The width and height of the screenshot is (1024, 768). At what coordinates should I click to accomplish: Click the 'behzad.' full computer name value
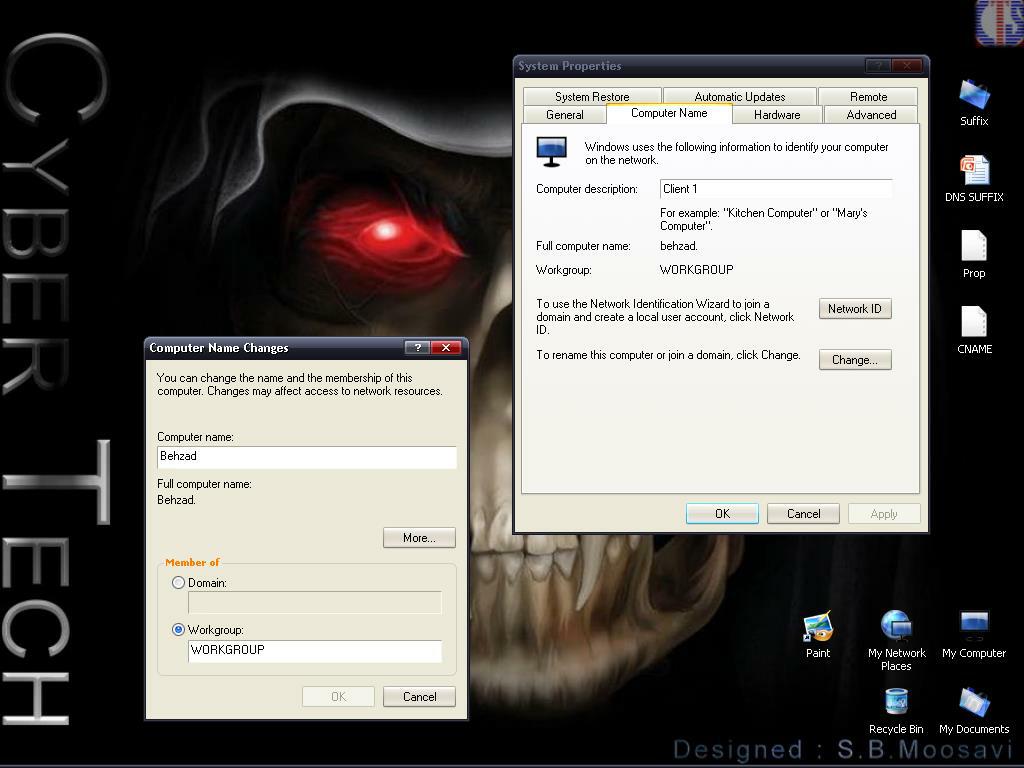679,246
